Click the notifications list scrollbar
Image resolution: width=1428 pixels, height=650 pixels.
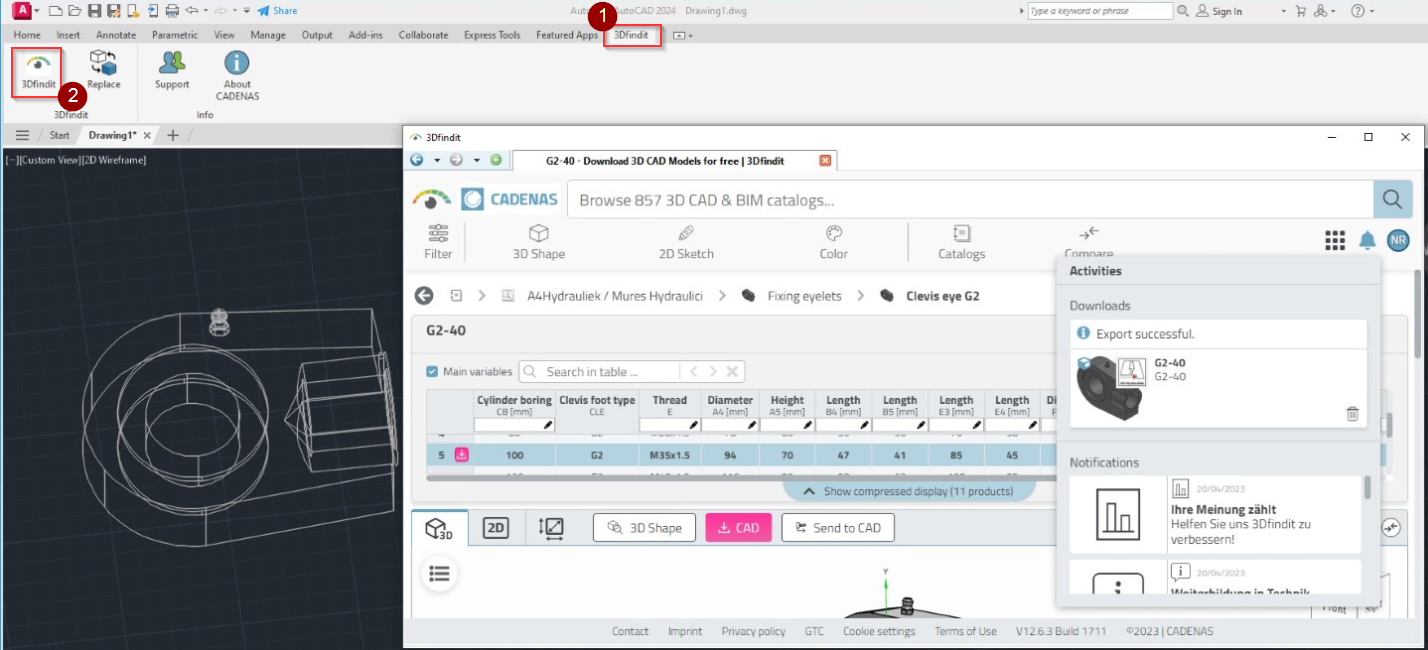pos(1367,487)
